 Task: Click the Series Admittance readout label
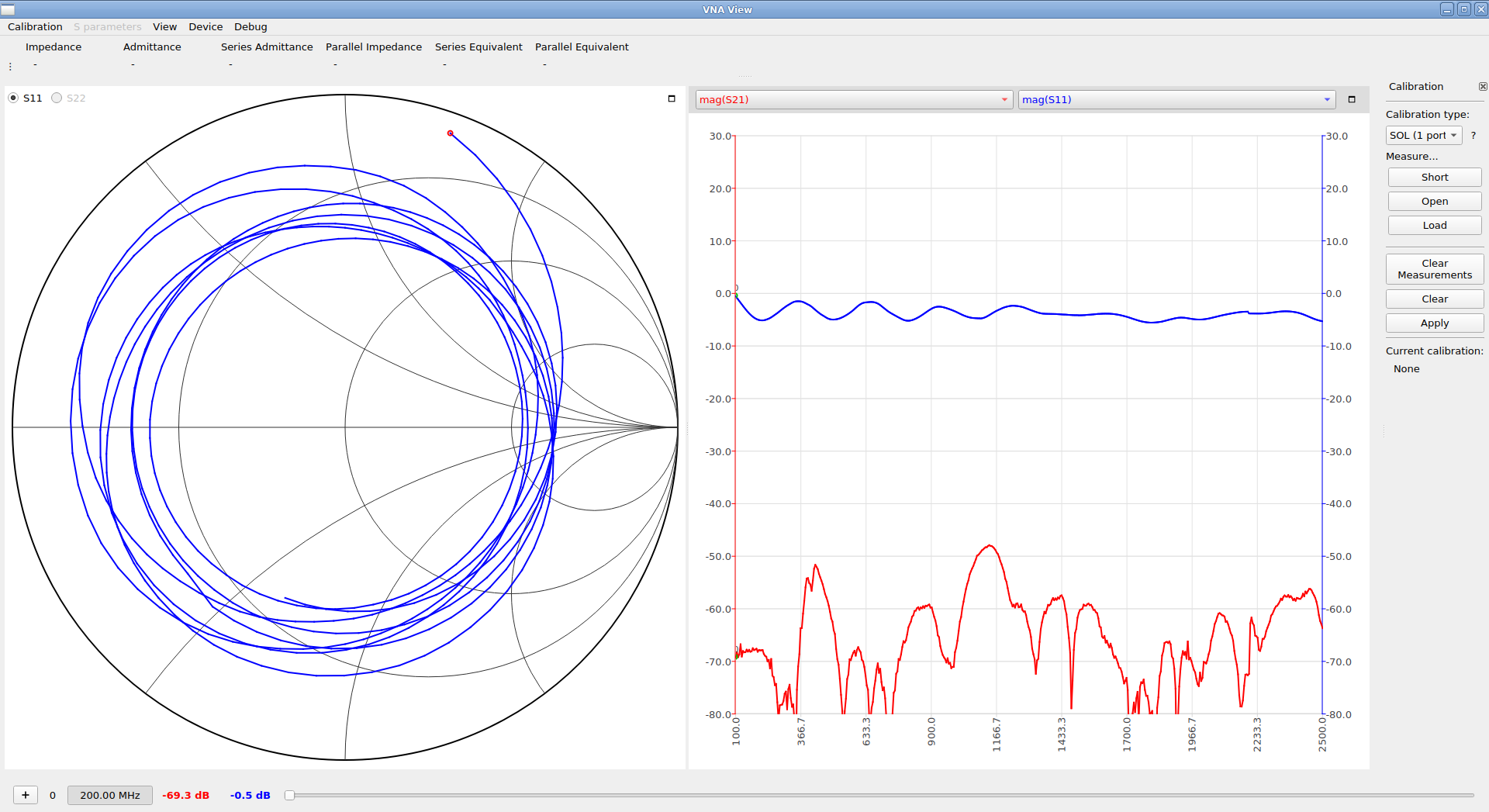pyautogui.click(x=267, y=47)
